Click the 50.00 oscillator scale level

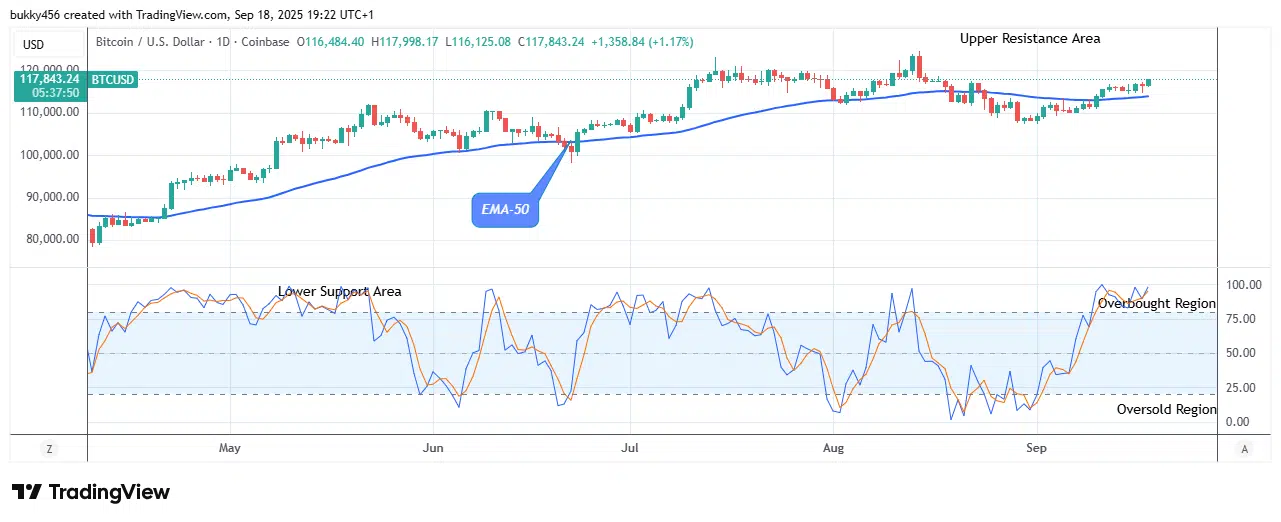tap(1240, 353)
